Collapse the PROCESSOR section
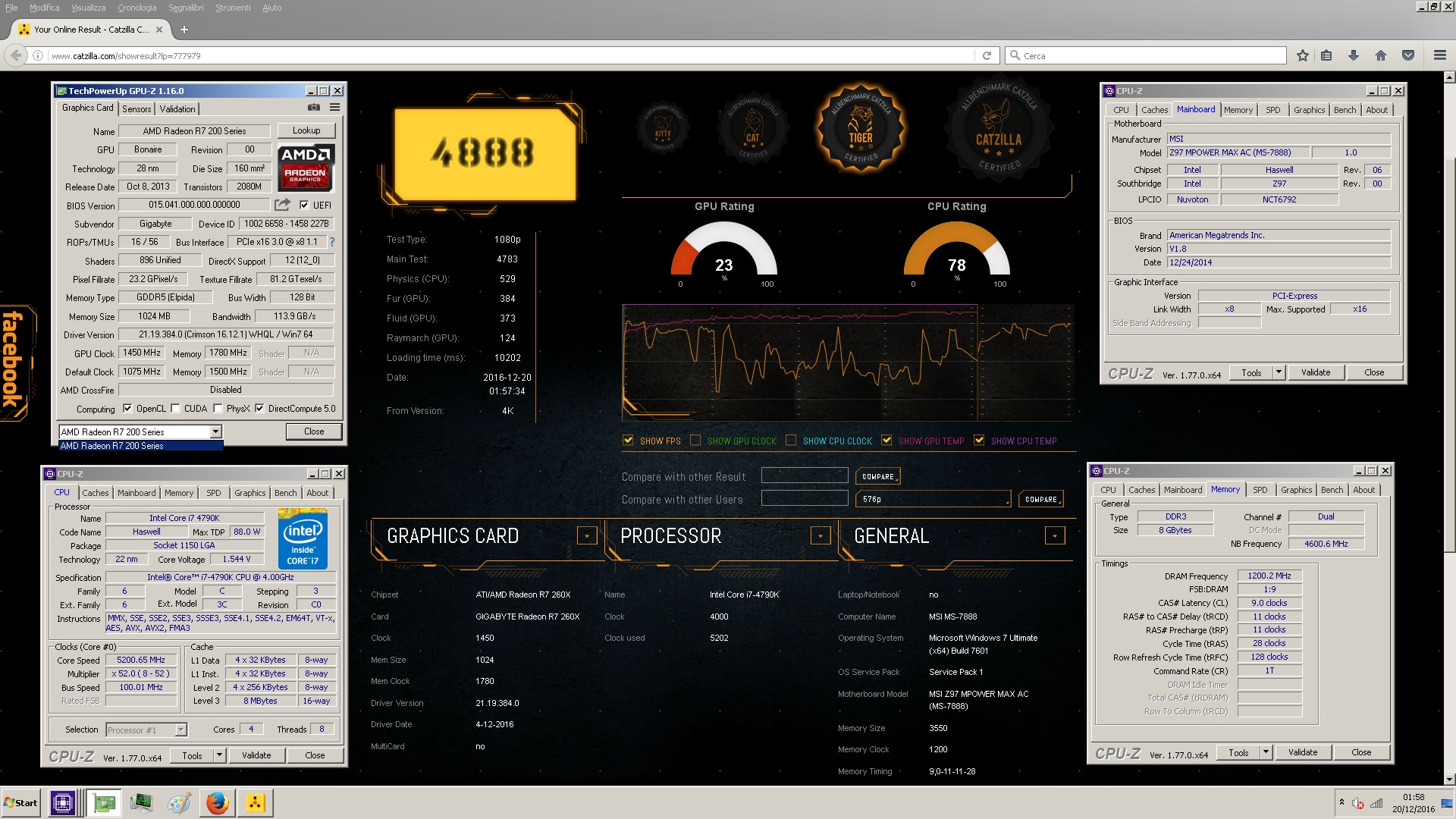 (x=821, y=536)
